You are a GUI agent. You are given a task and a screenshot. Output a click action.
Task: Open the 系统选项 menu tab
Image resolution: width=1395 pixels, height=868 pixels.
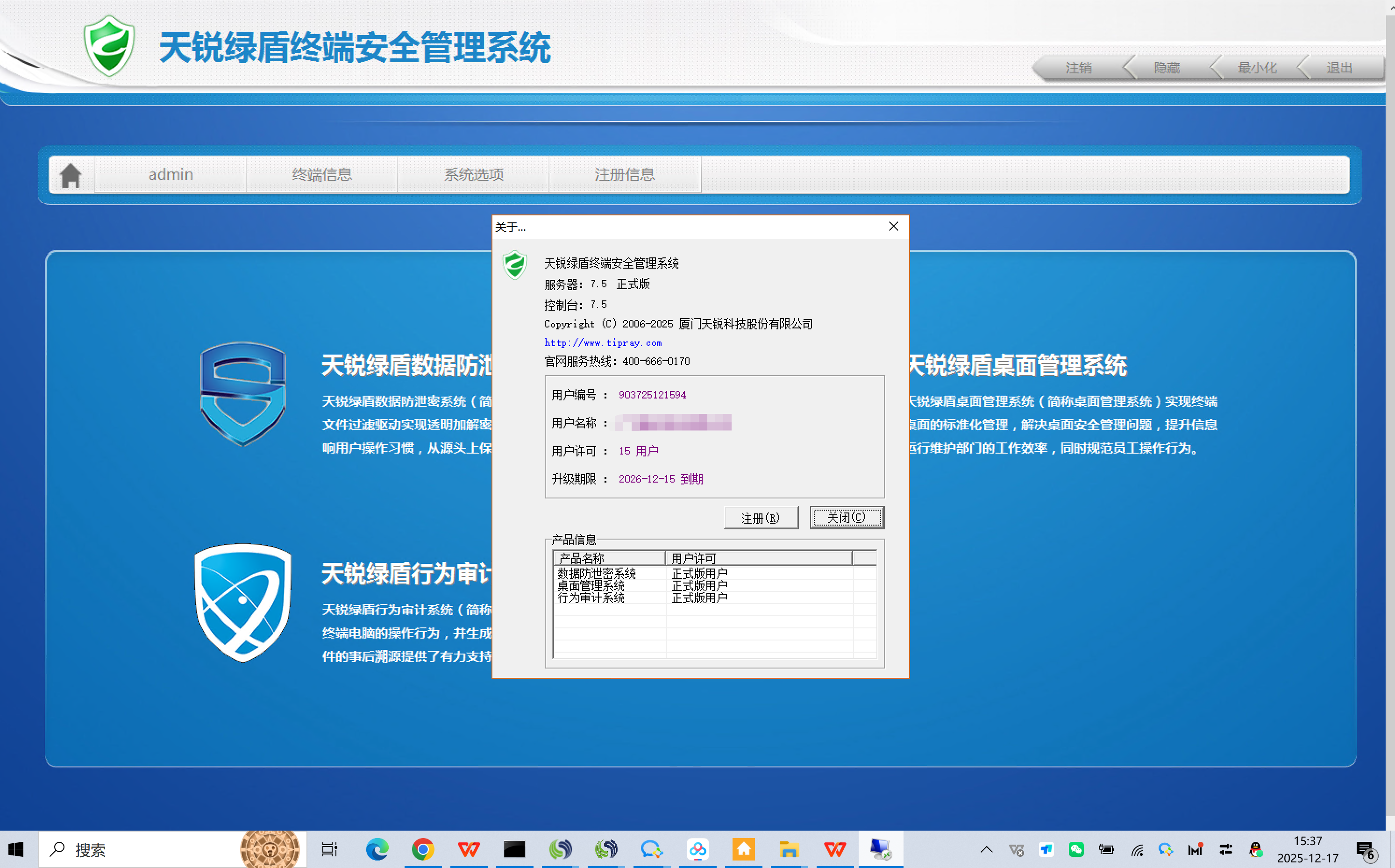[474, 175]
